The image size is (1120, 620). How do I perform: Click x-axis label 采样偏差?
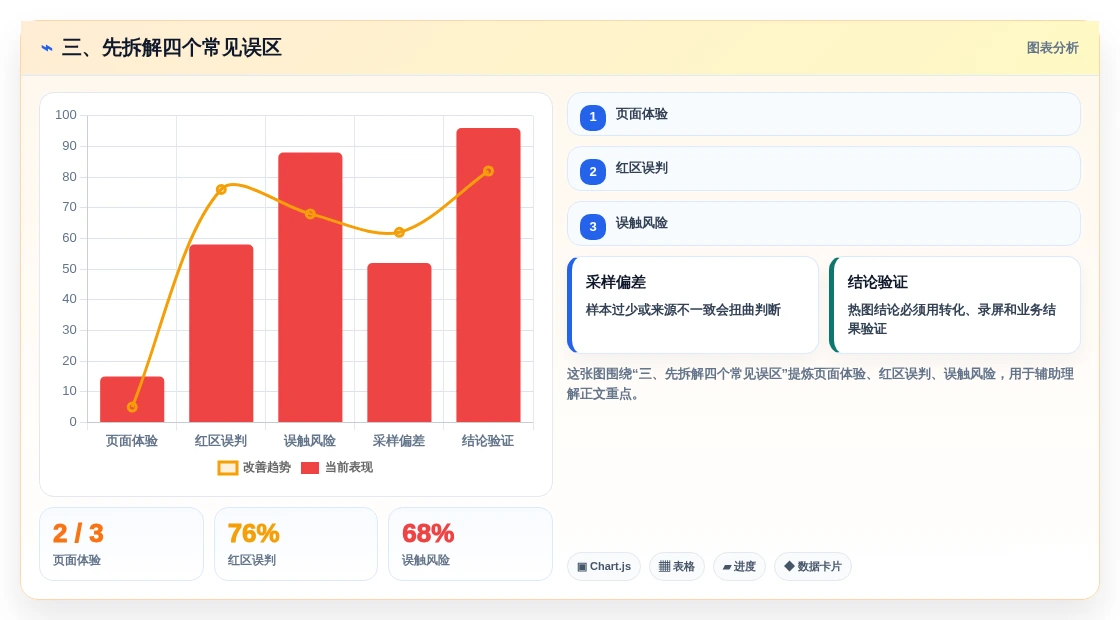[x=399, y=441]
